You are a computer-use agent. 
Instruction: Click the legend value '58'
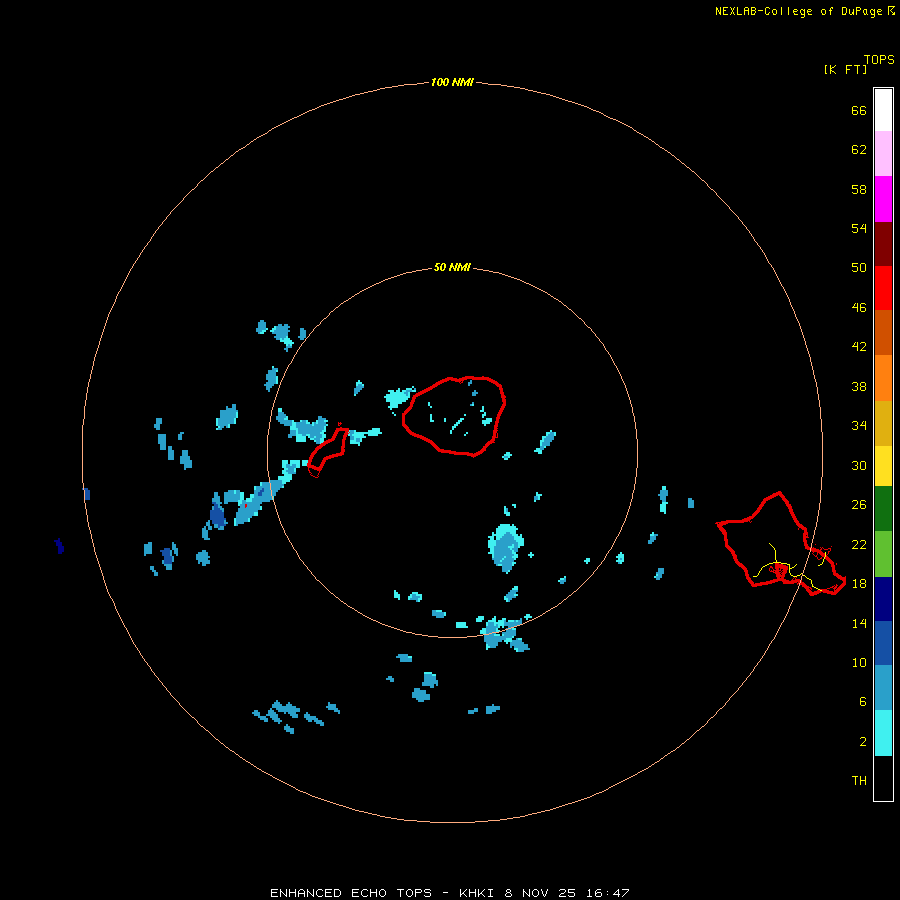pyautogui.click(x=859, y=189)
